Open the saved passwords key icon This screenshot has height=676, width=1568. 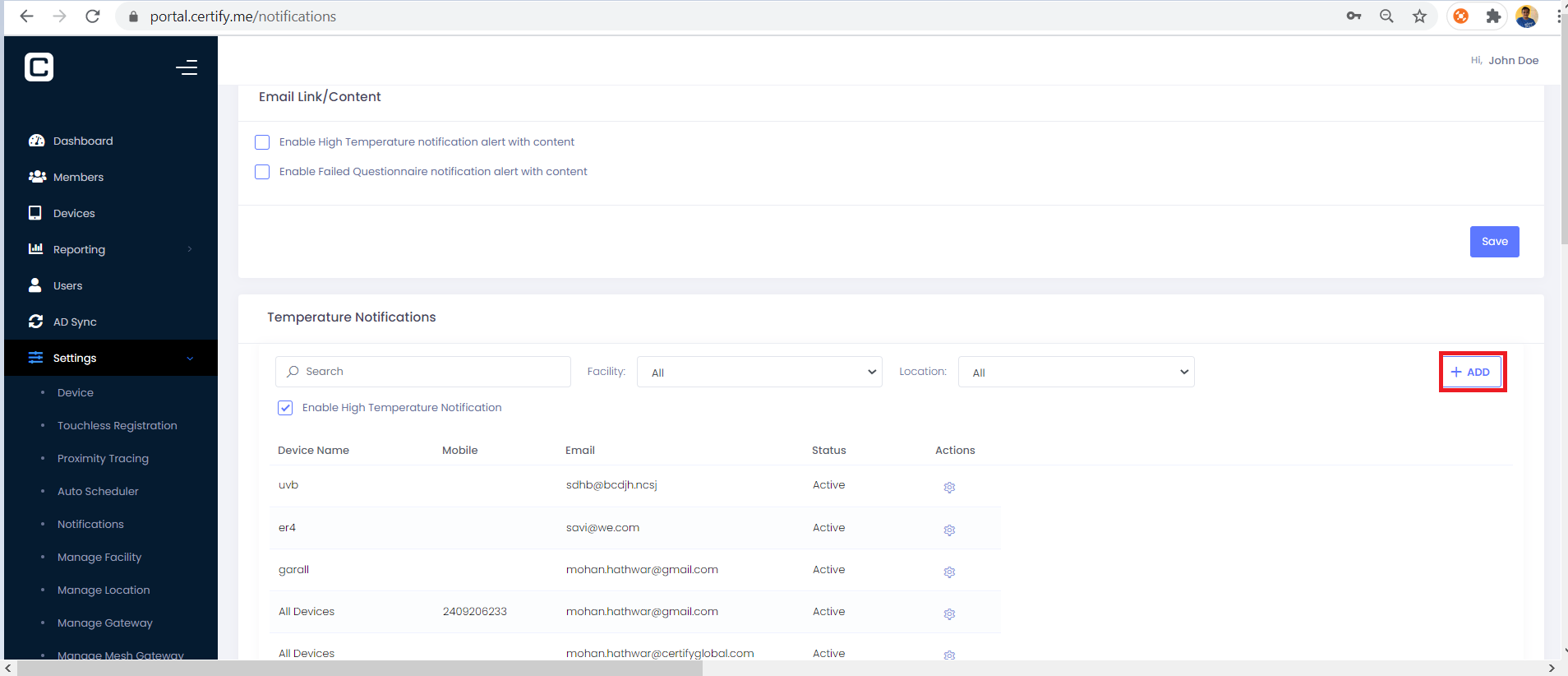click(1354, 16)
